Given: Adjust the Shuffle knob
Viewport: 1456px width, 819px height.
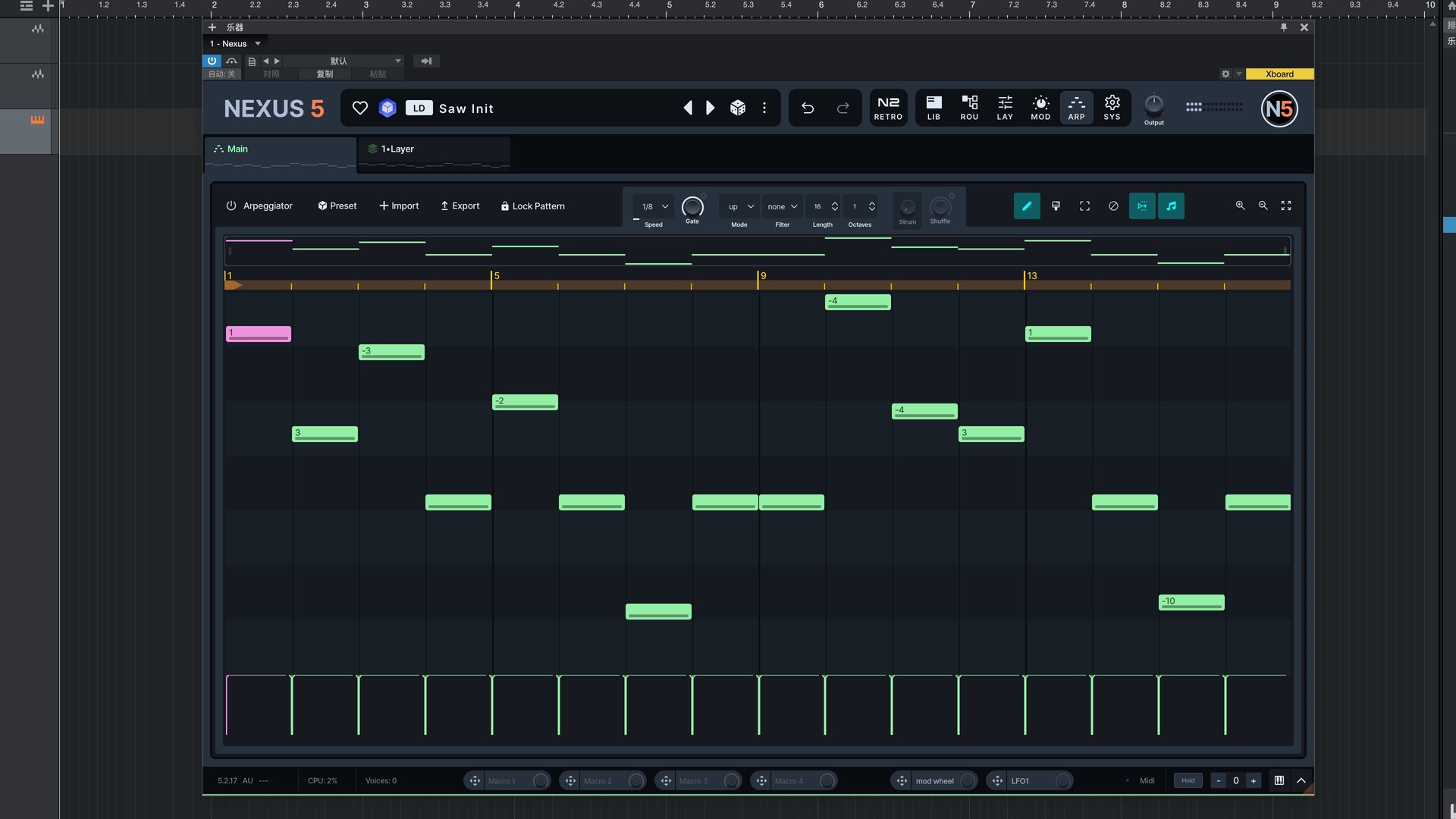Looking at the screenshot, I should point(940,206).
